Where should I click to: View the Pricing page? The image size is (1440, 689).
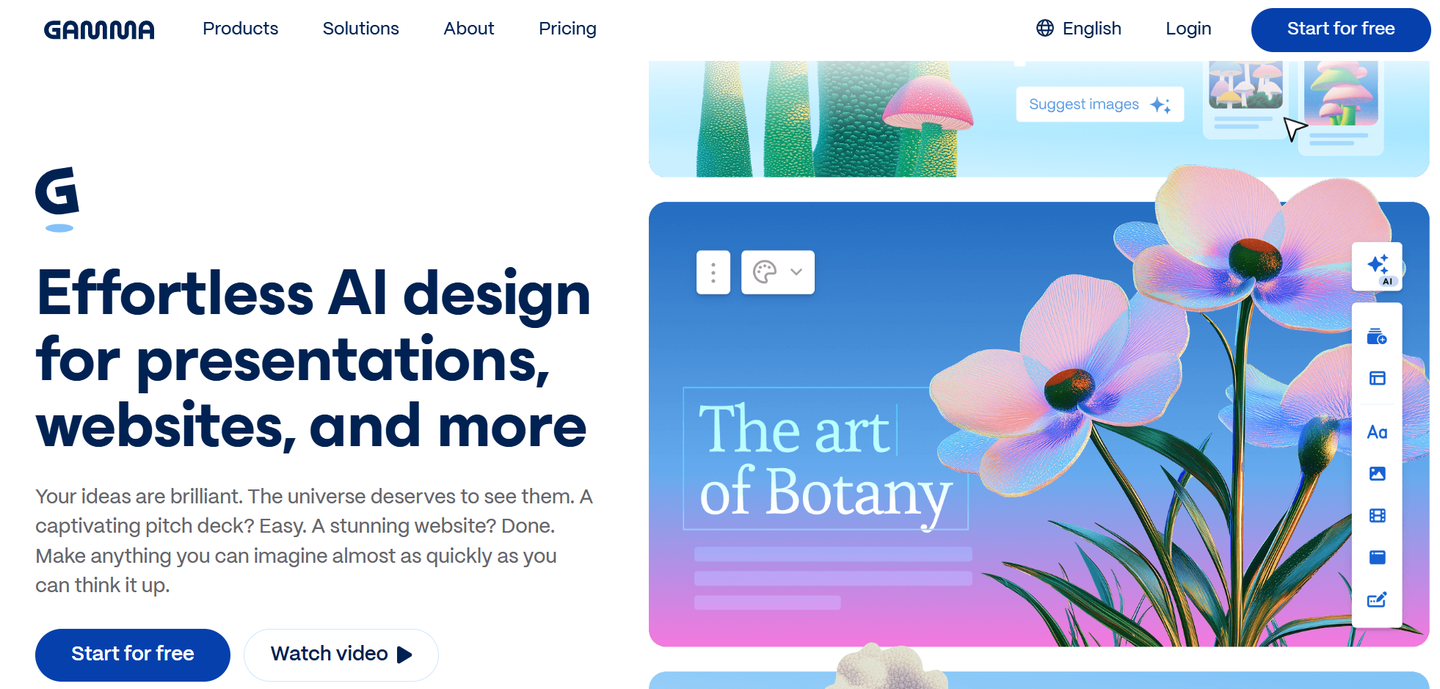pyautogui.click(x=567, y=28)
